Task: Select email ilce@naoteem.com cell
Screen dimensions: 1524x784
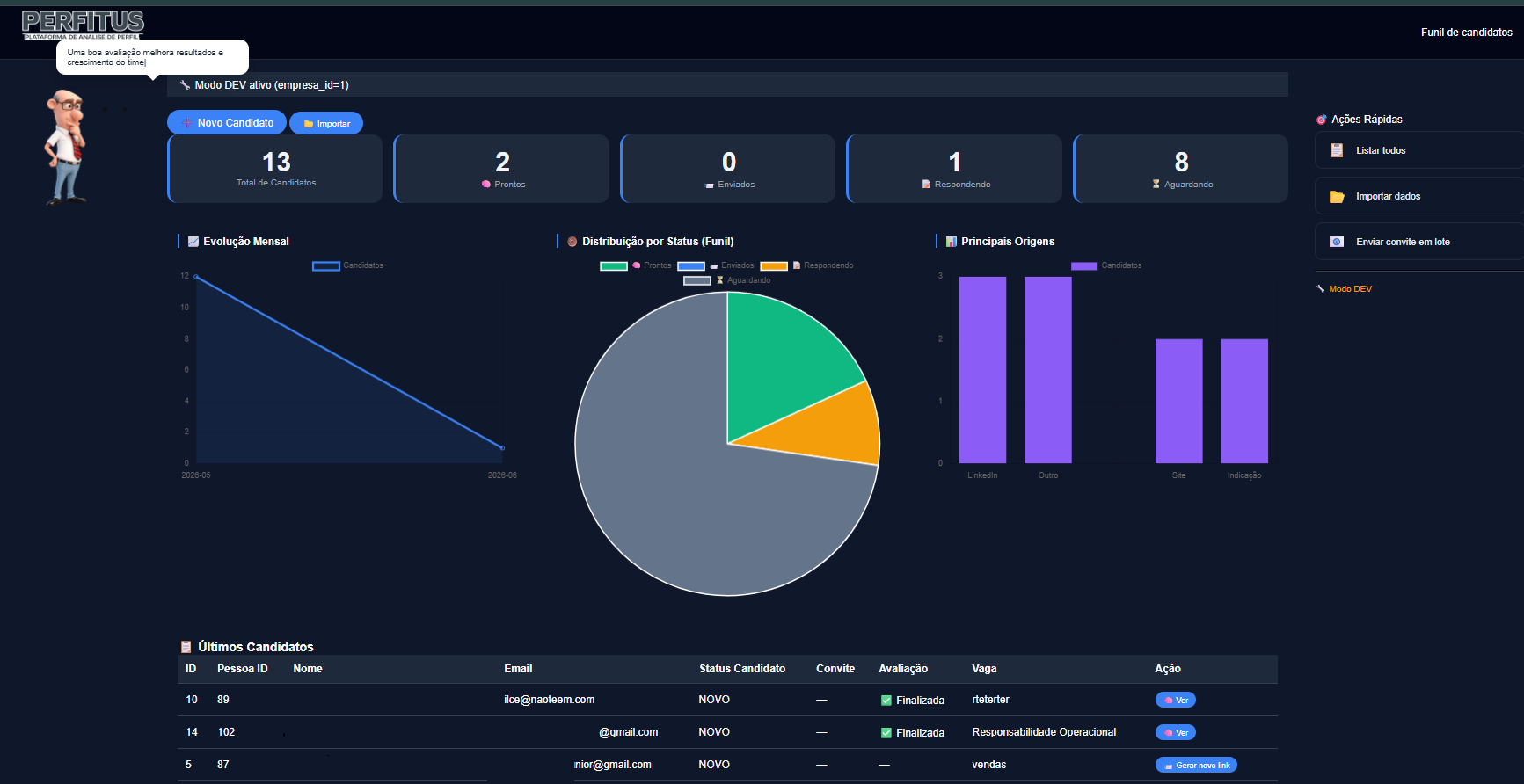Action: coord(550,700)
